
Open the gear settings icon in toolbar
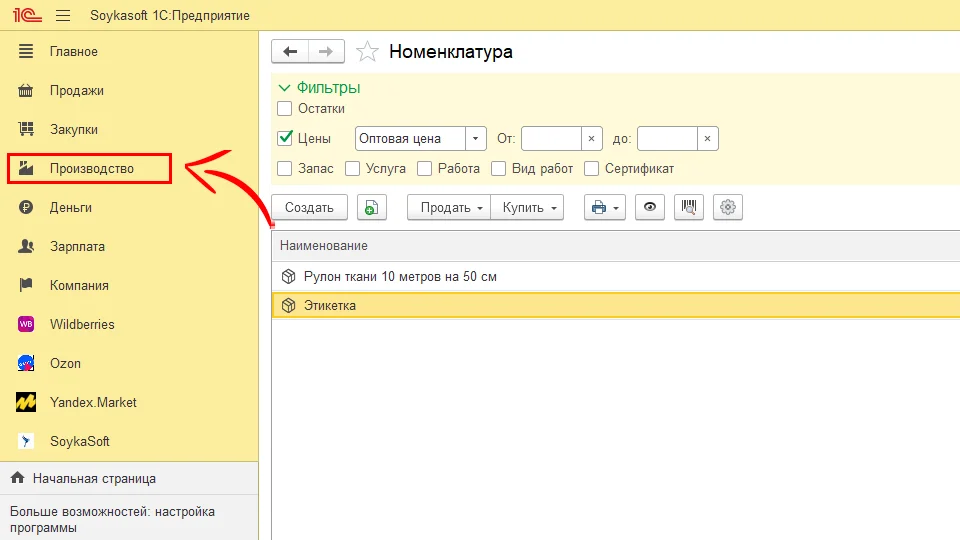point(728,207)
